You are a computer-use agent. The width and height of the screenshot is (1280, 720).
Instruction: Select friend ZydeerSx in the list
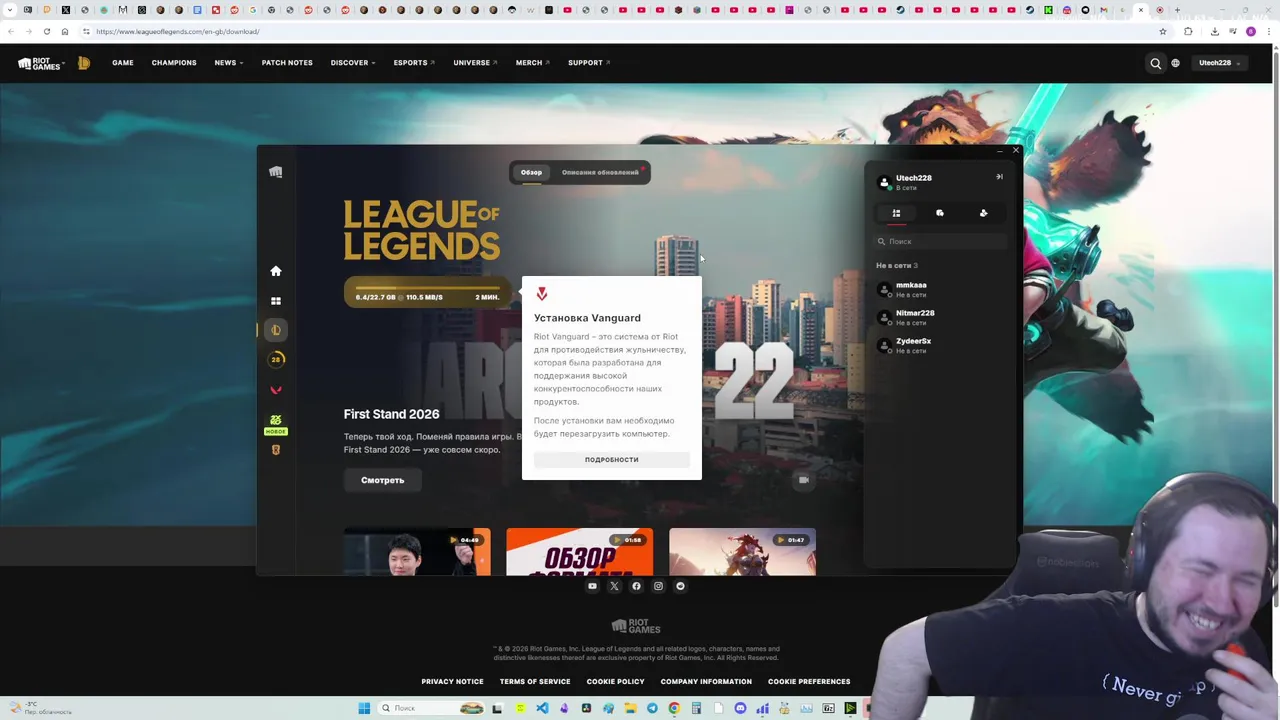coord(940,345)
